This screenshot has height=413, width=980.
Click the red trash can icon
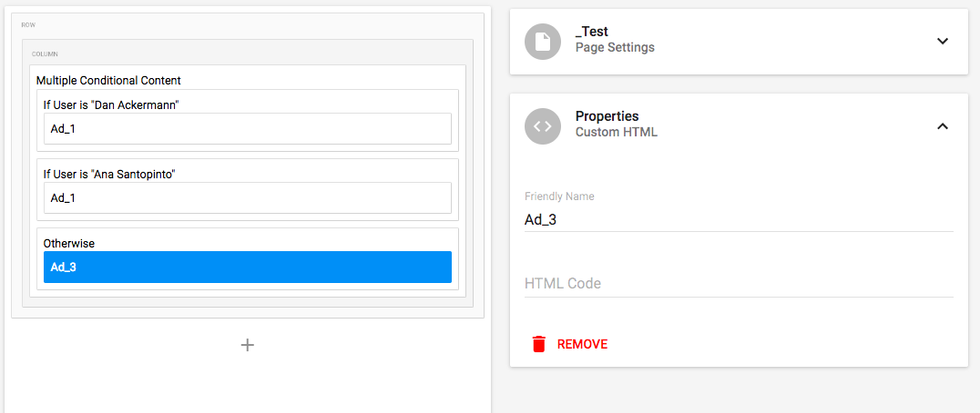coord(539,344)
